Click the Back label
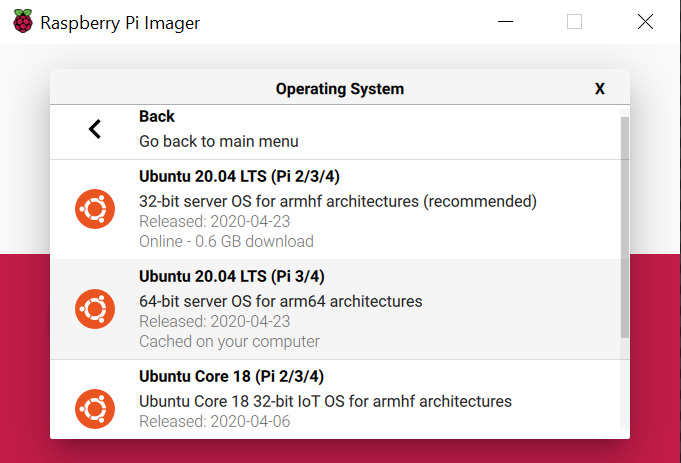681x463 pixels. click(157, 116)
